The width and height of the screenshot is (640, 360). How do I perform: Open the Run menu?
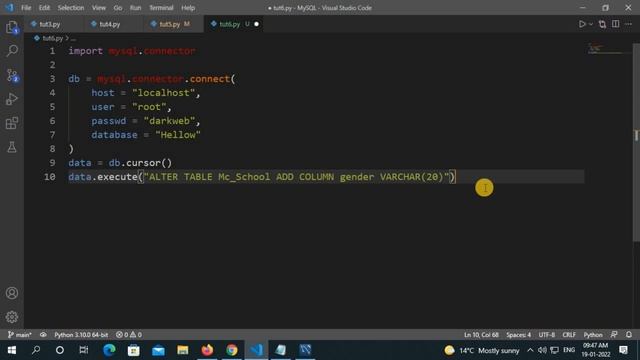click(x=135, y=8)
